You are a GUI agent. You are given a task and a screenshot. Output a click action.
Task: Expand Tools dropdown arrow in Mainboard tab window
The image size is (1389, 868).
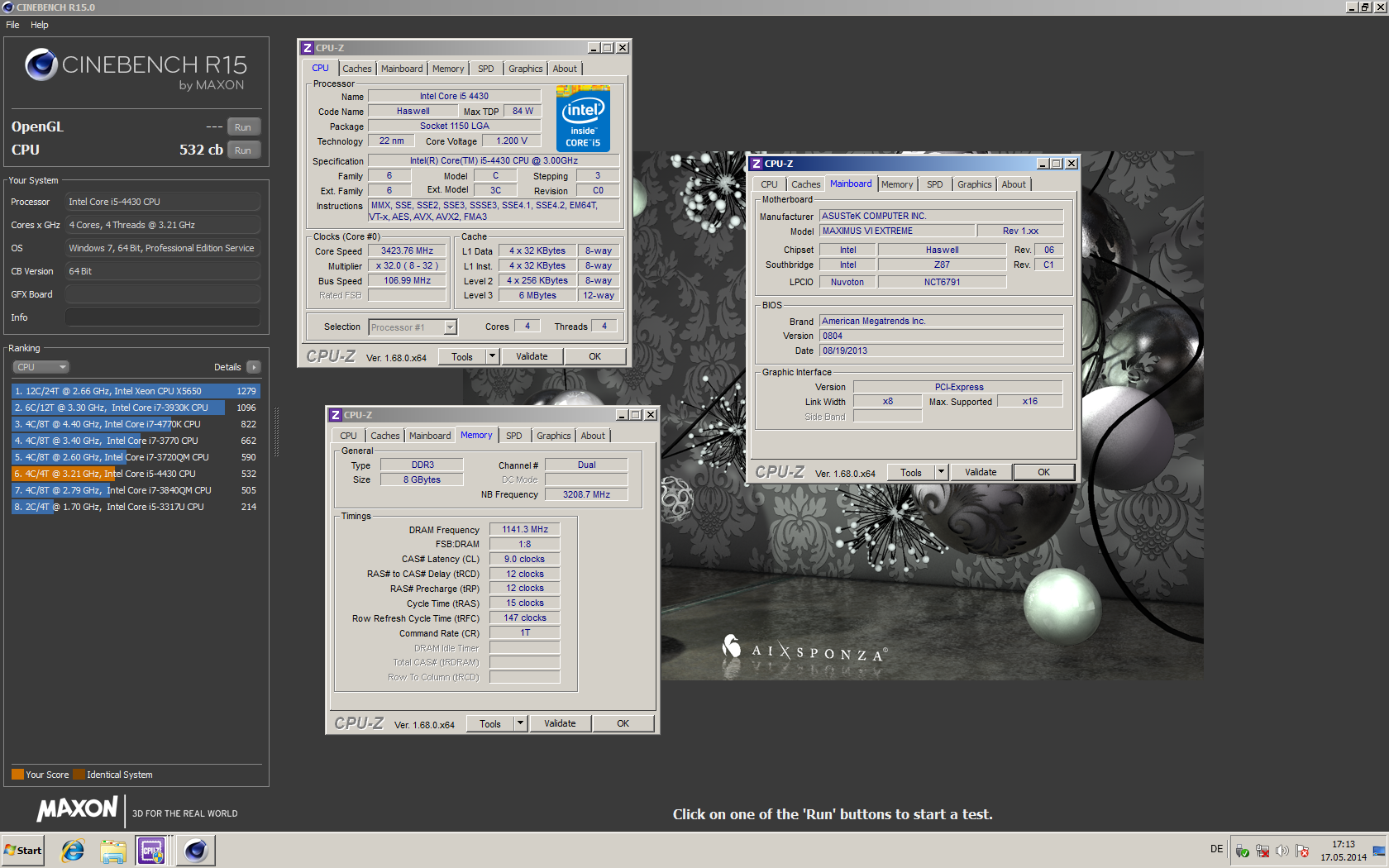[x=941, y=472]
